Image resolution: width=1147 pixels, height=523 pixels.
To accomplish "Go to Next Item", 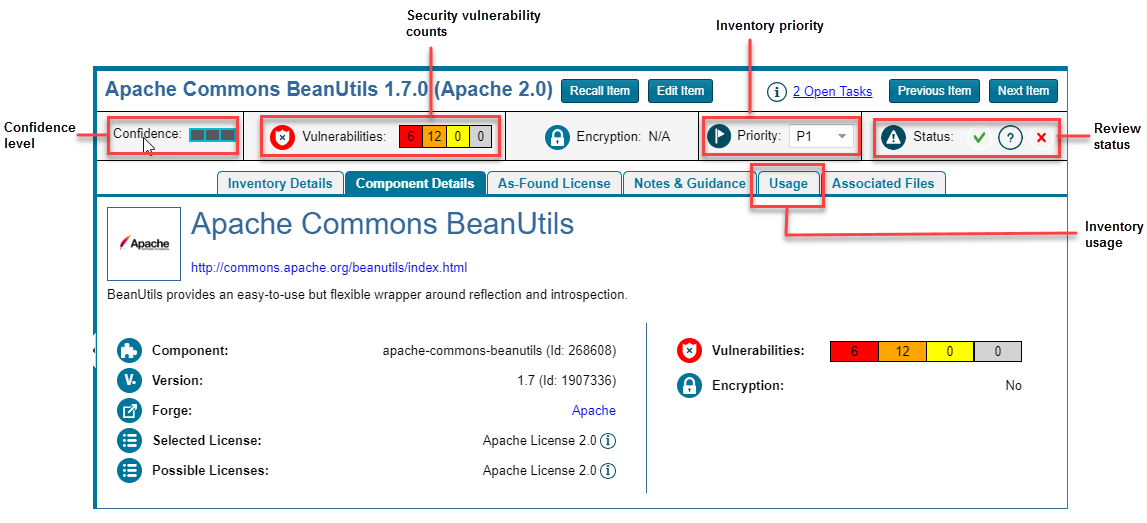I will (1023, 91).
